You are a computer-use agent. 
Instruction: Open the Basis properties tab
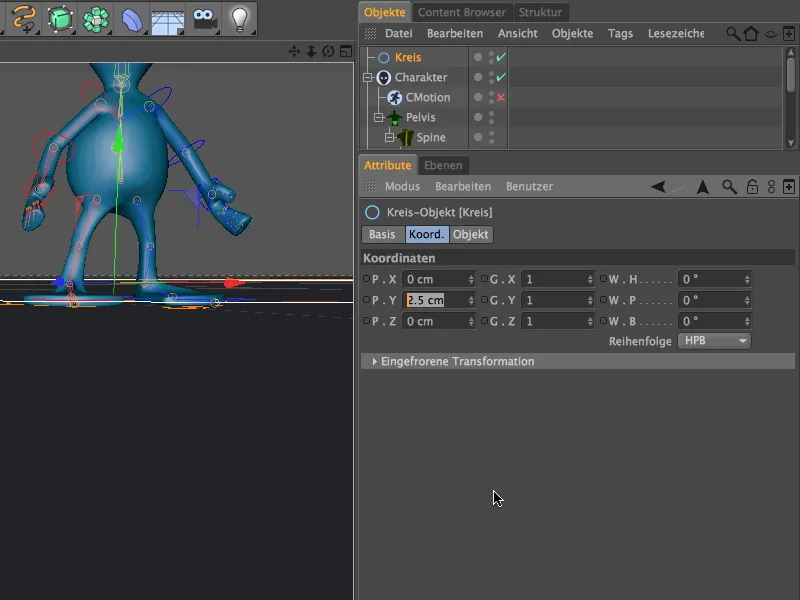[382, 234]
